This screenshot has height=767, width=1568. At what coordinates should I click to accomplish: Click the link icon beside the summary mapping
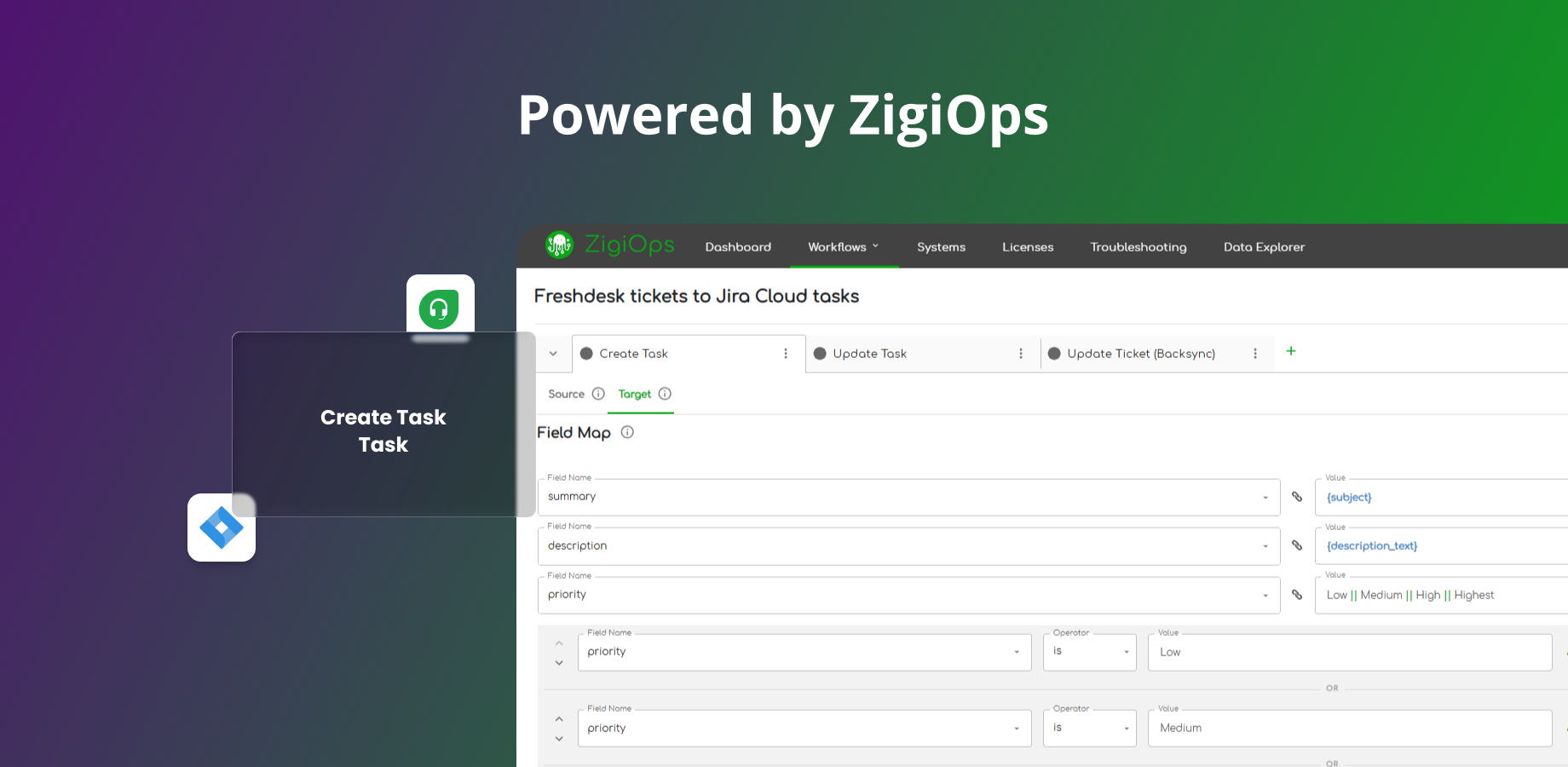click(1296, 496)
